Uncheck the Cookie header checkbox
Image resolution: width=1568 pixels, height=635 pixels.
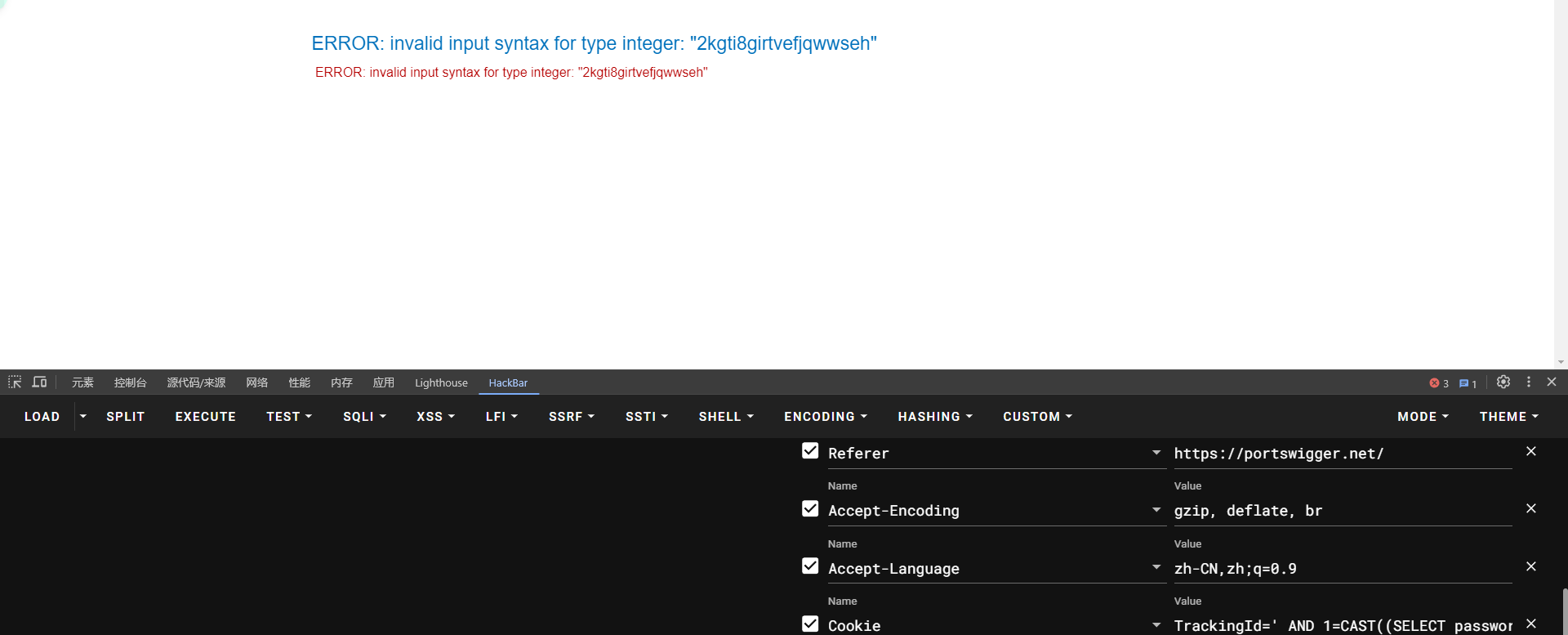(x=810, y=624)
